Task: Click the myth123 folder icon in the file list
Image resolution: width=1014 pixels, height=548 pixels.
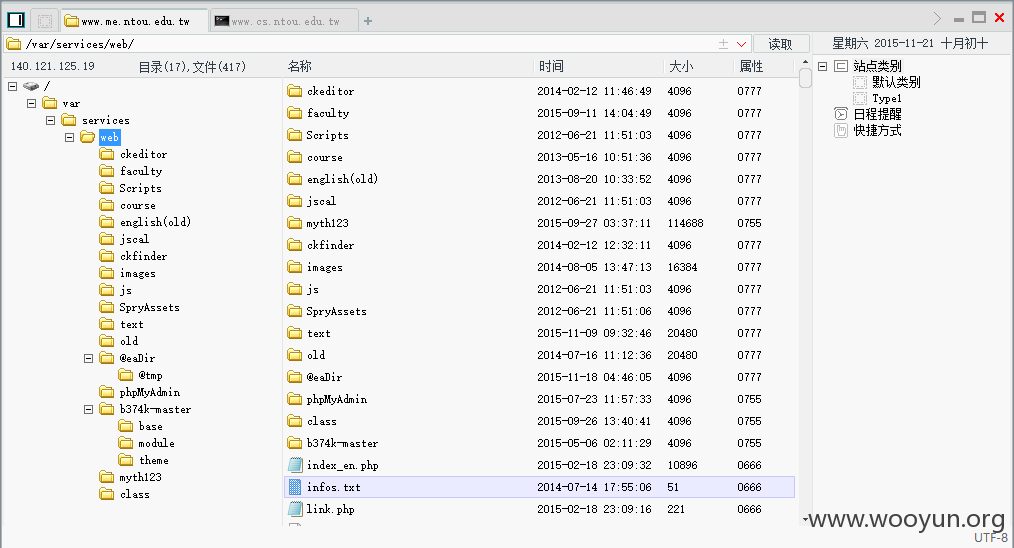Action: [295, 223]
